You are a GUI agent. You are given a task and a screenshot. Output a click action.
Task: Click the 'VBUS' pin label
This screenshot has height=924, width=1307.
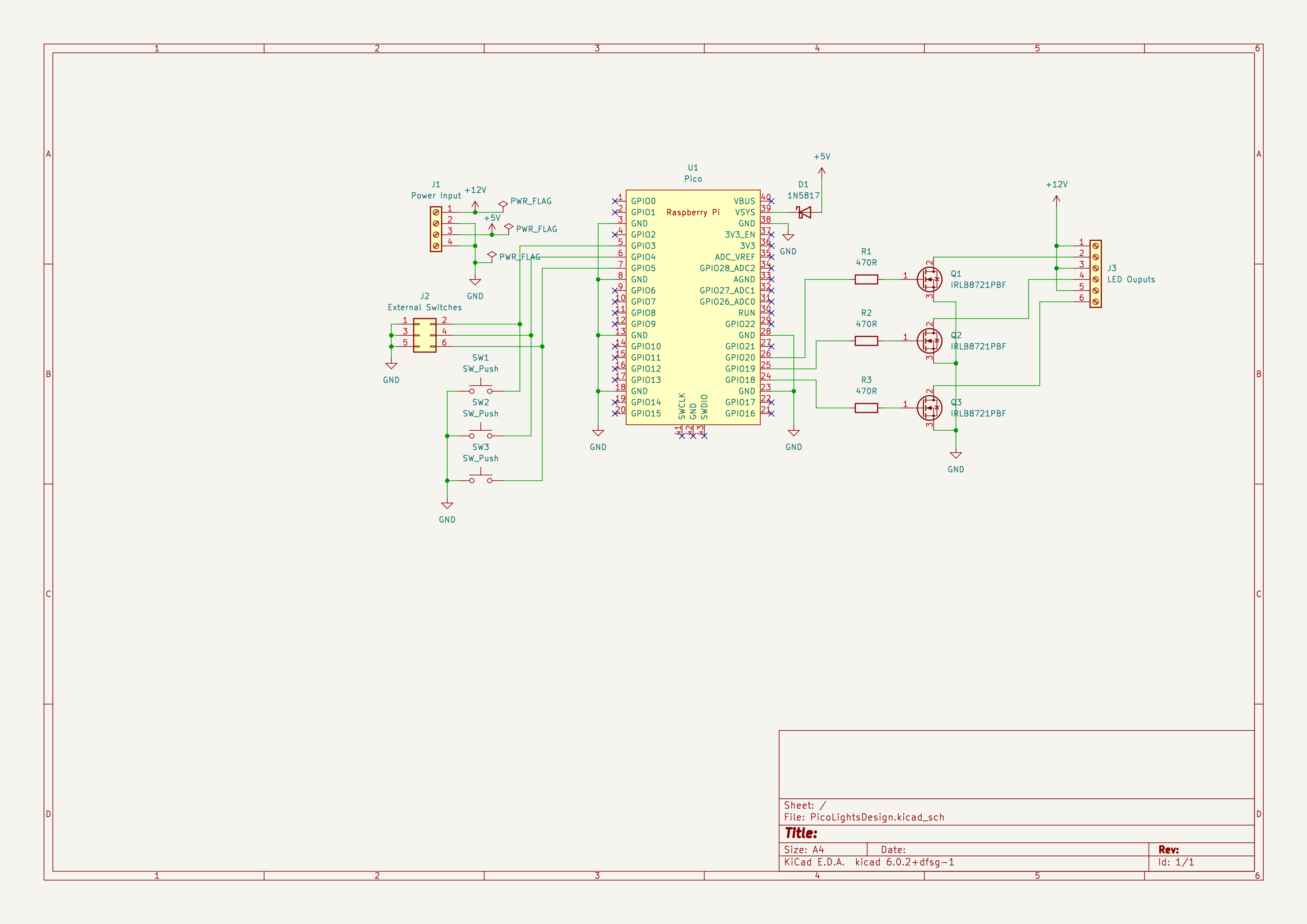[744, 201]
